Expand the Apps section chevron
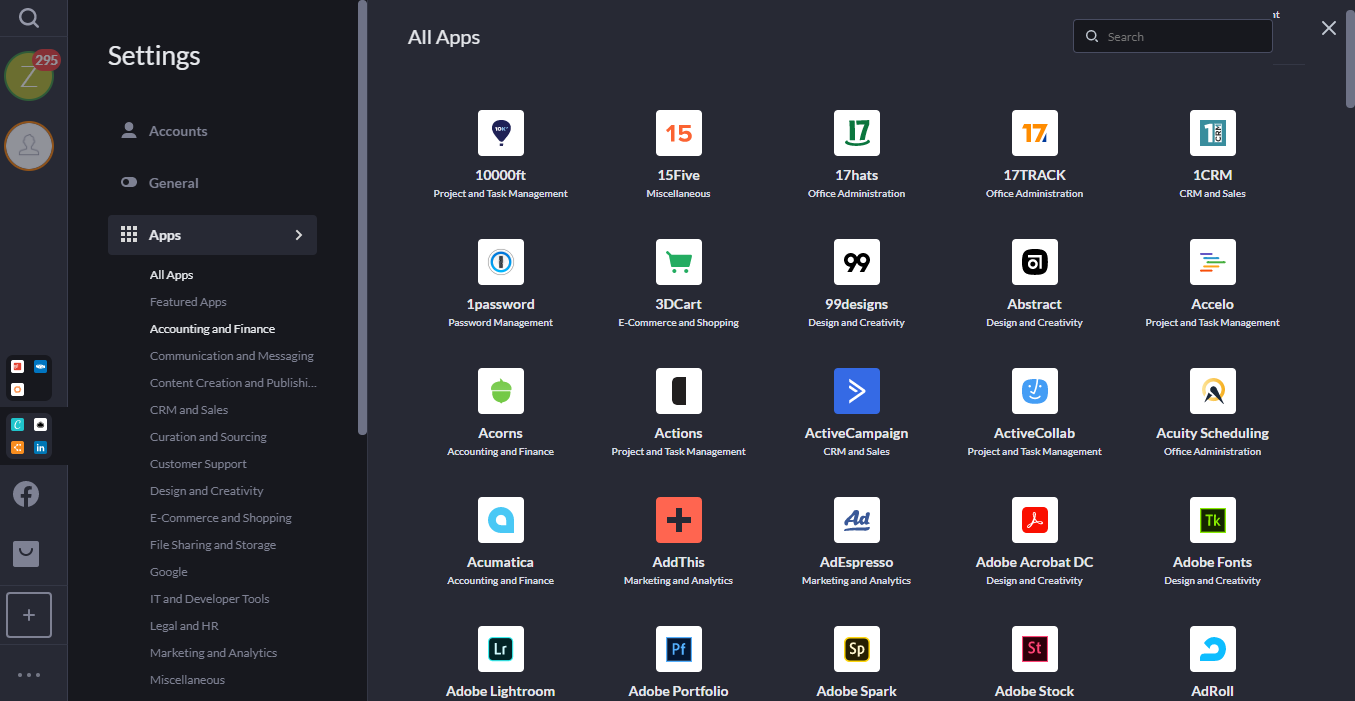The height and width of the screenshot is (701, 1355). (298, 235)
